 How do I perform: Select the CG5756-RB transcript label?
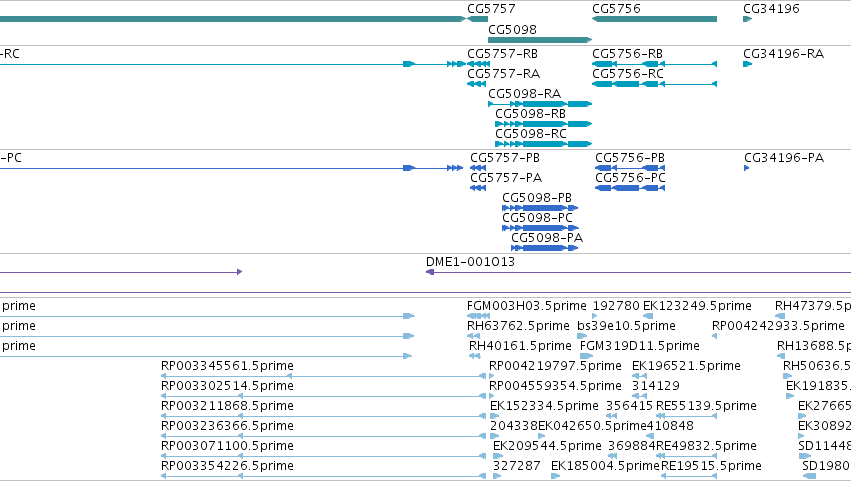click(627, 54)
